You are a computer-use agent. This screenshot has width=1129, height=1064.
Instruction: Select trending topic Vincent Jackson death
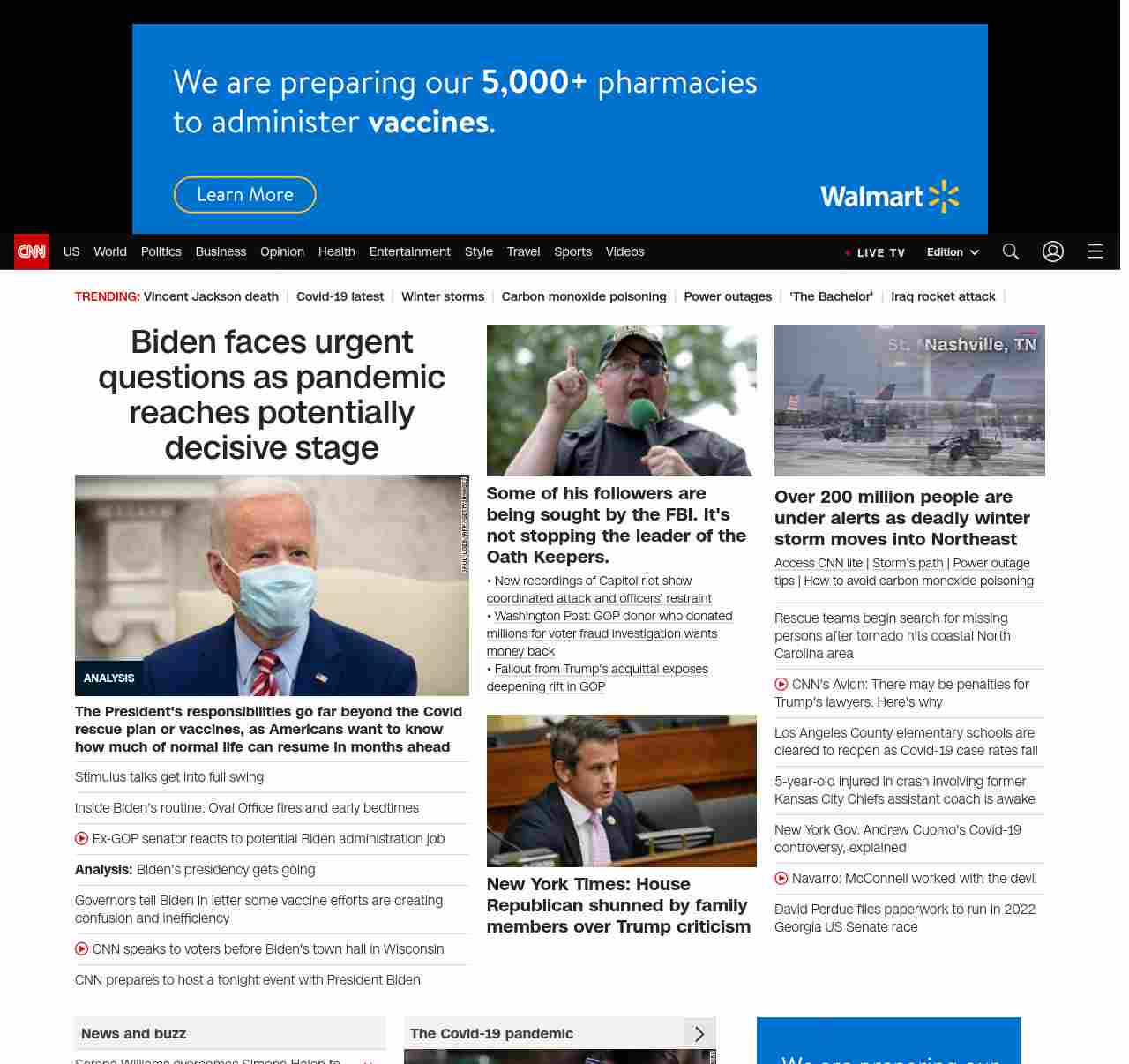point(211,296)
